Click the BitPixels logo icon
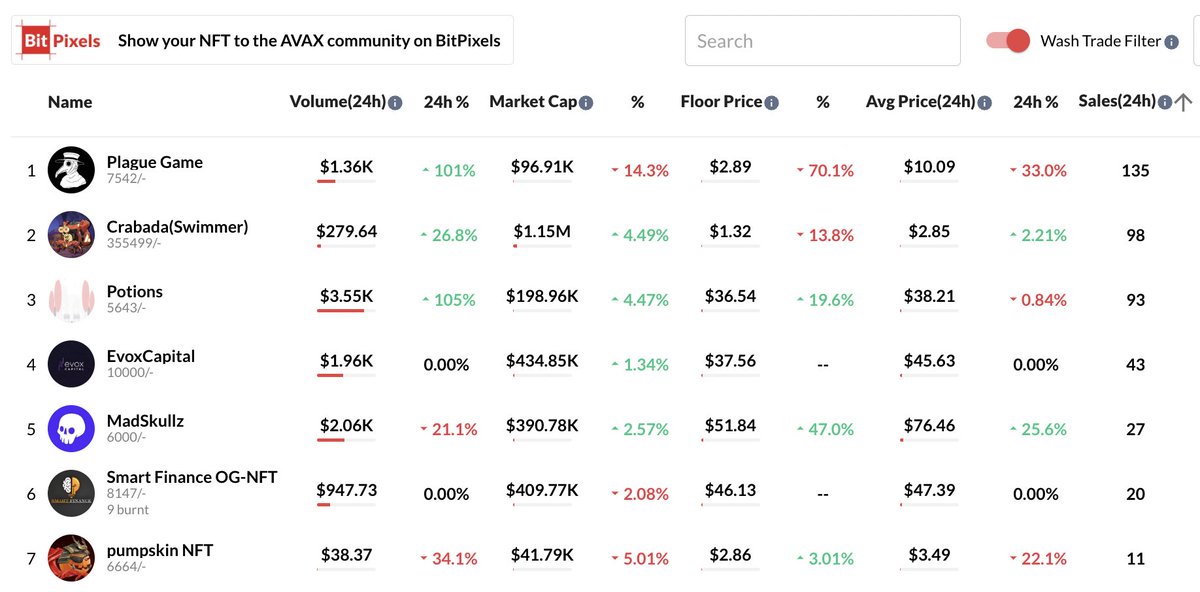Screen dimensions: 1200x592 click(62, 41)
